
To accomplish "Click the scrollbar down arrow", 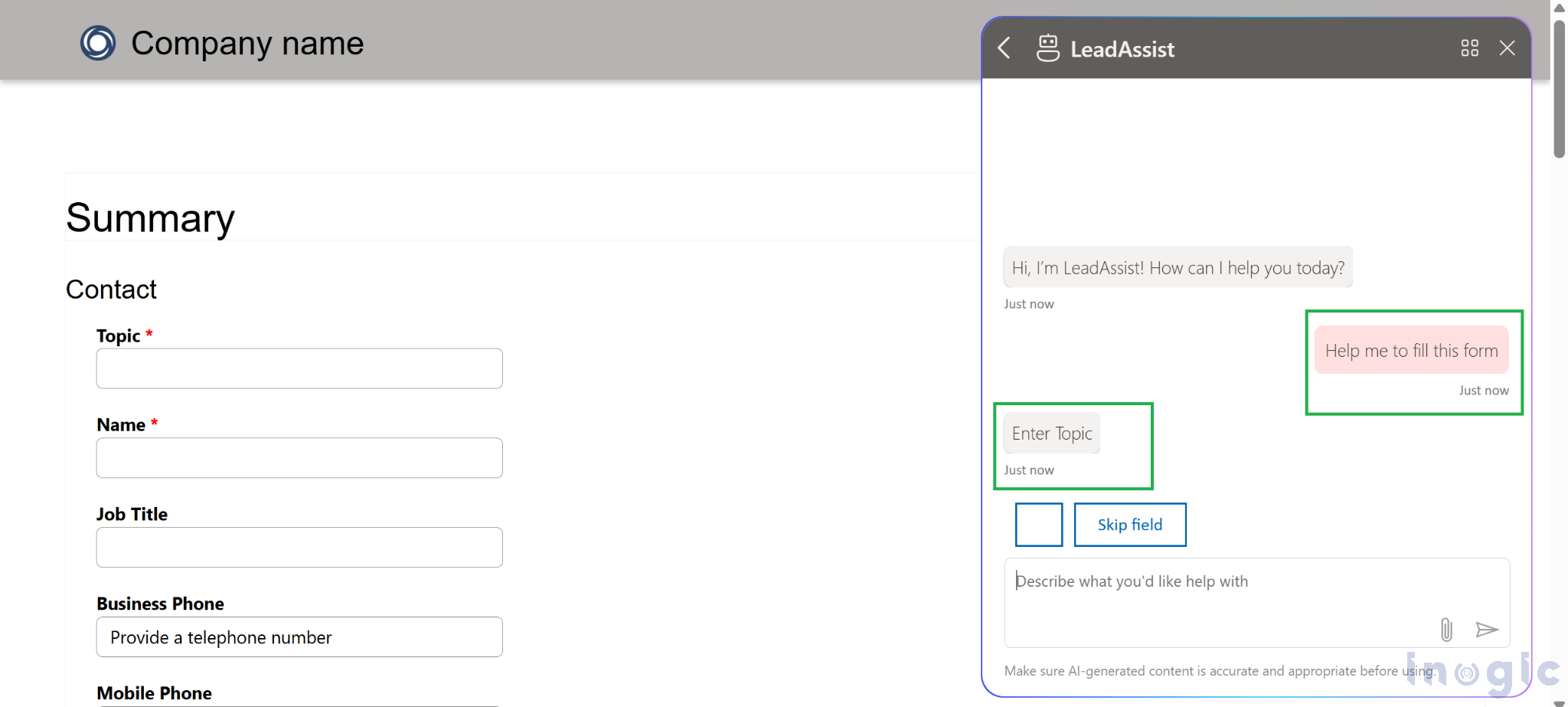I will 1559,702.
